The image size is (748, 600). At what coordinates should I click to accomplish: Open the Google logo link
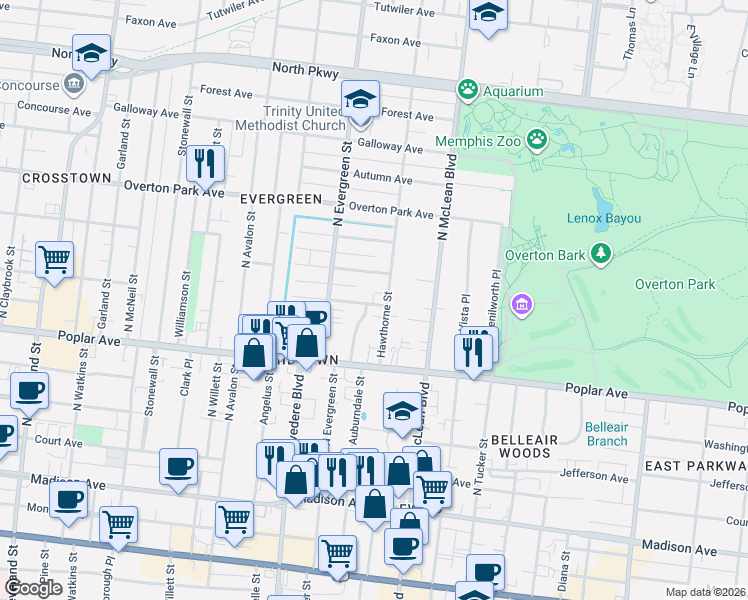[34, 589]
